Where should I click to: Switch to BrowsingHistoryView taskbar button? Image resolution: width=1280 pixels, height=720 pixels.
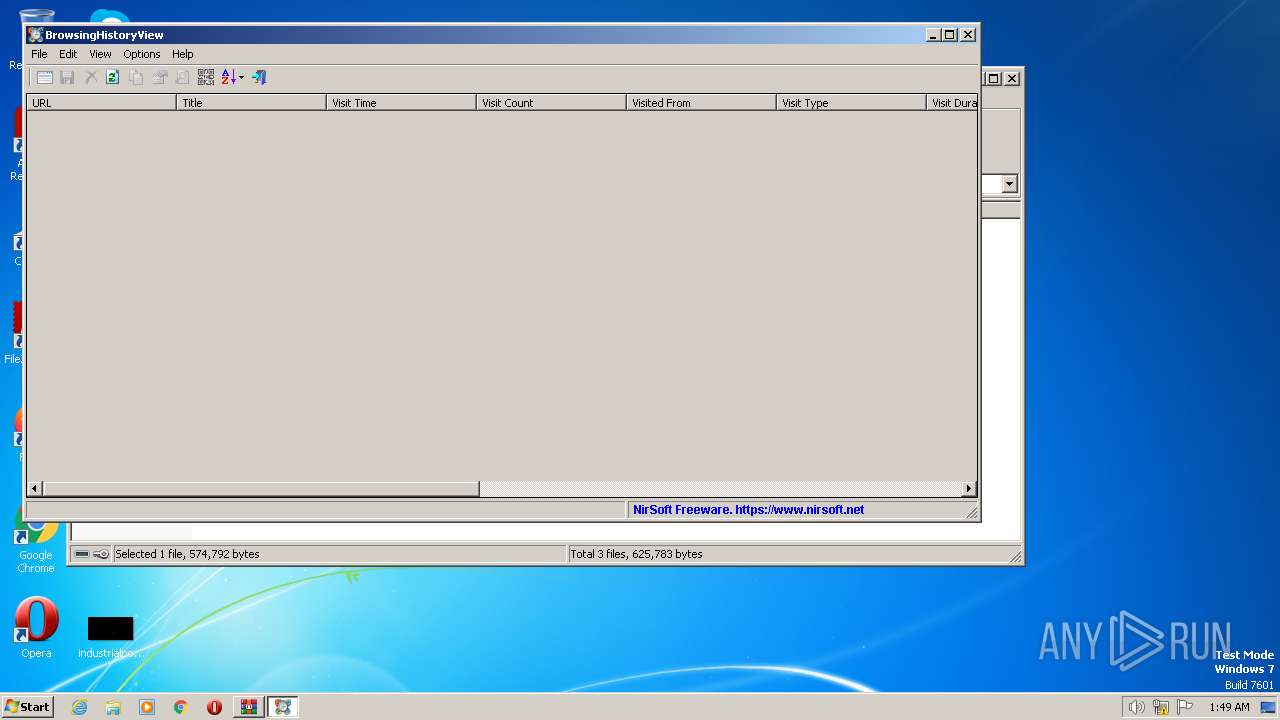pyautogui.click(x=282, y=707)
